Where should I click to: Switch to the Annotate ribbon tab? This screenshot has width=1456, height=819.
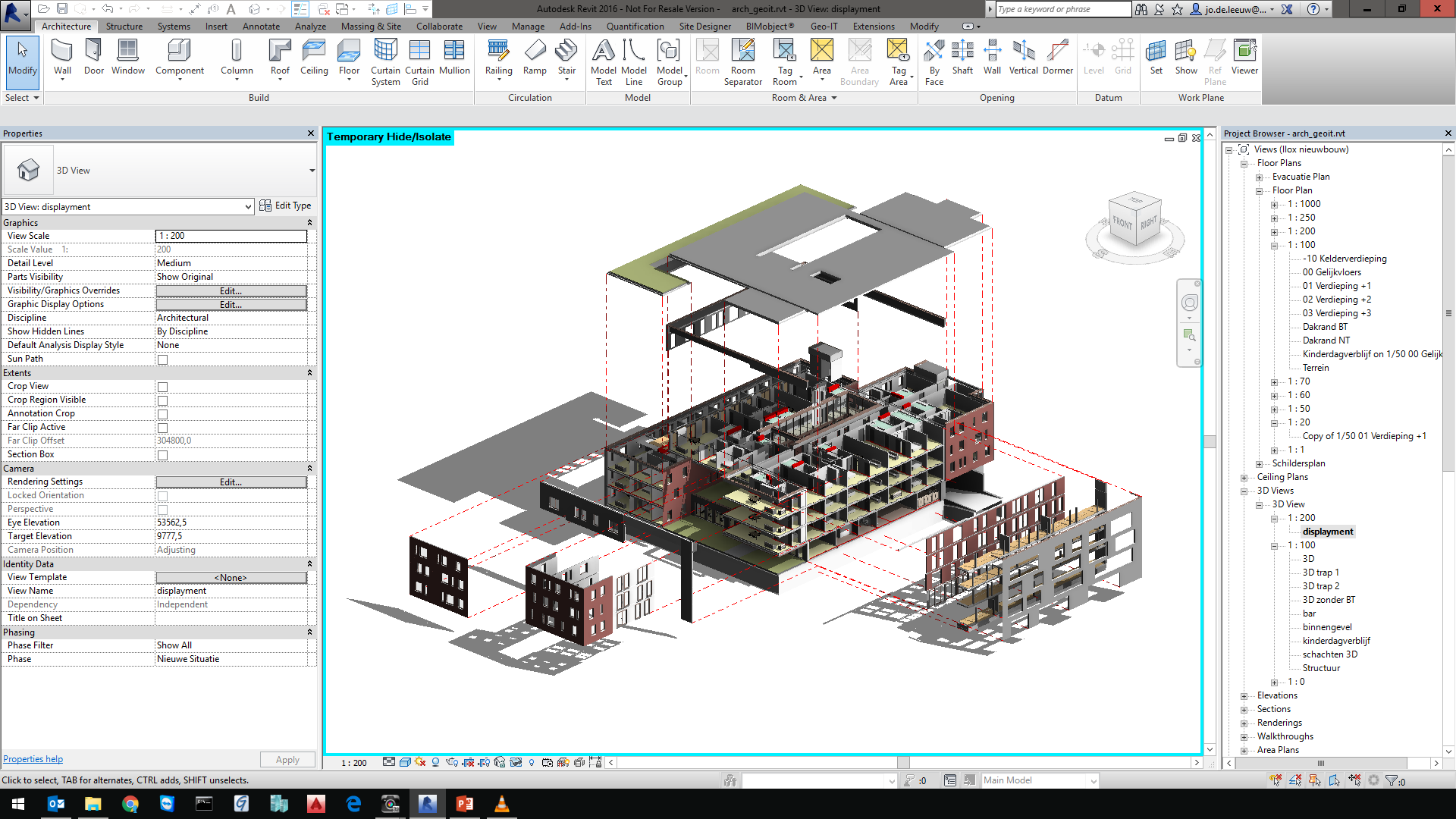[261, 26]
